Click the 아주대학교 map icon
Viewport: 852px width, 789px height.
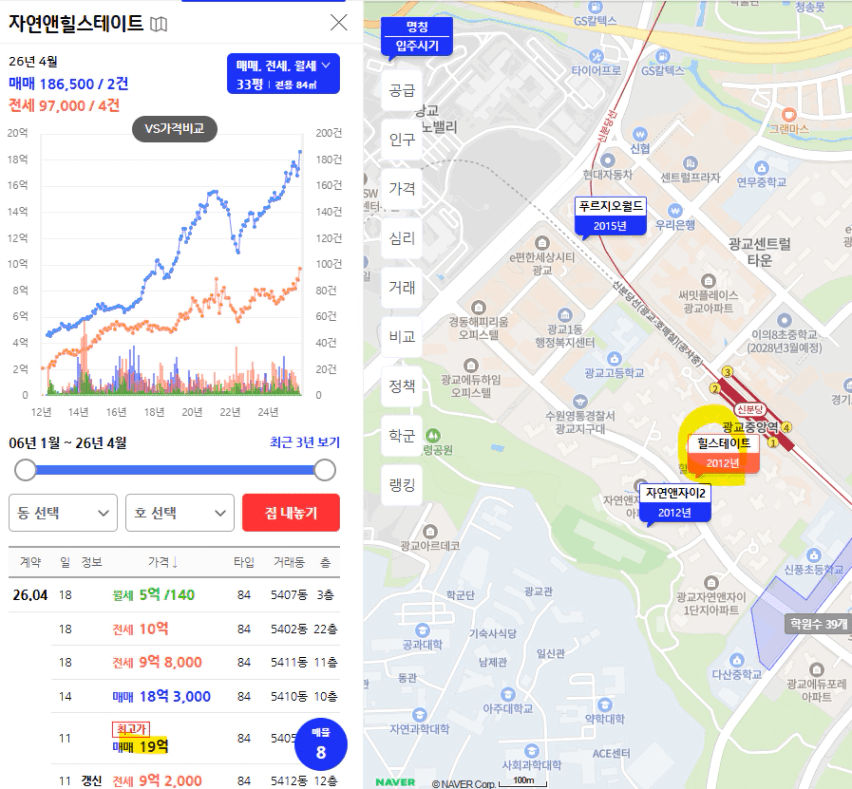[x=508, y=694]
